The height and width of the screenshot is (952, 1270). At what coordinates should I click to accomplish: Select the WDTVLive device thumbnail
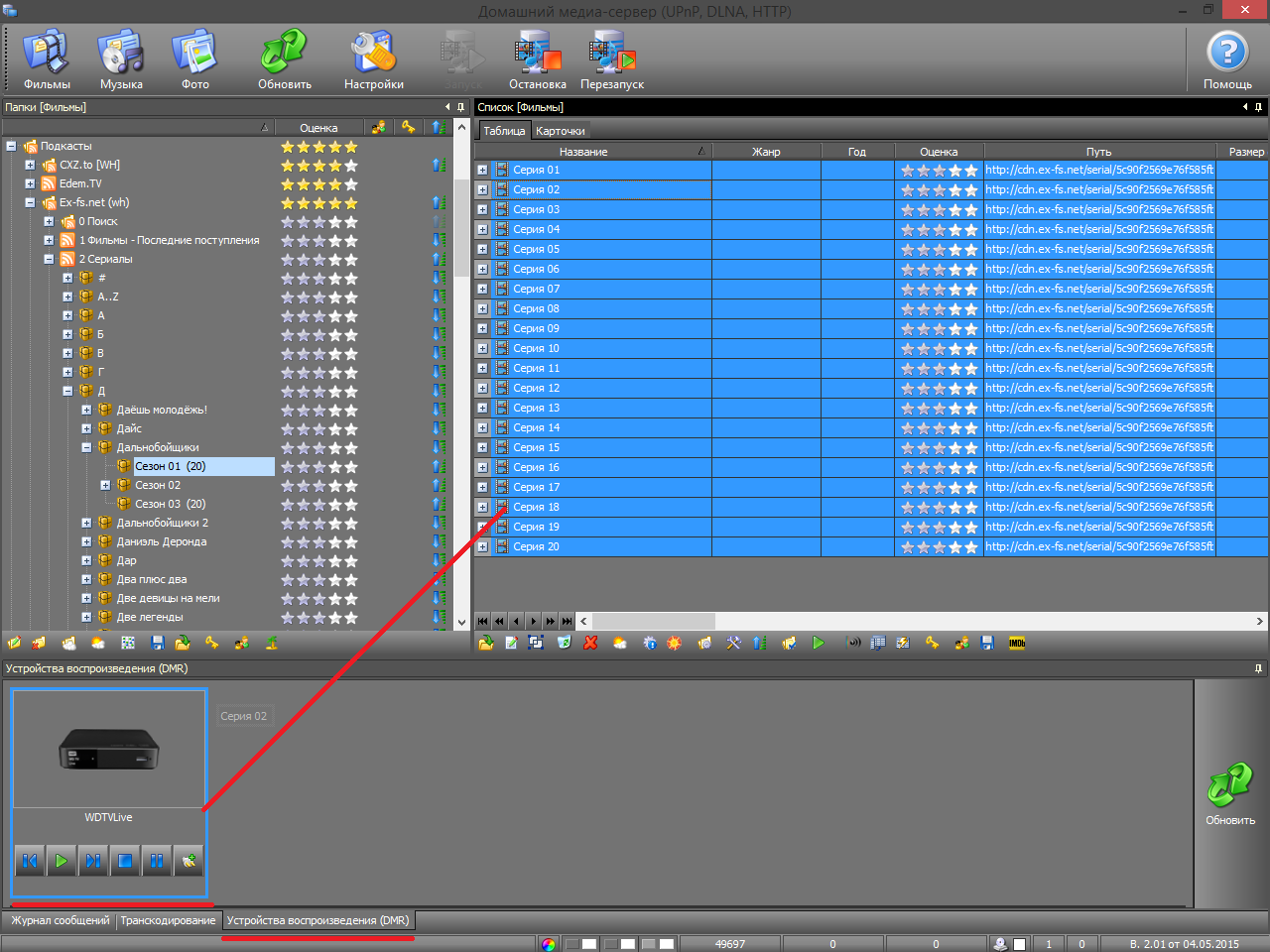point(109,750)
